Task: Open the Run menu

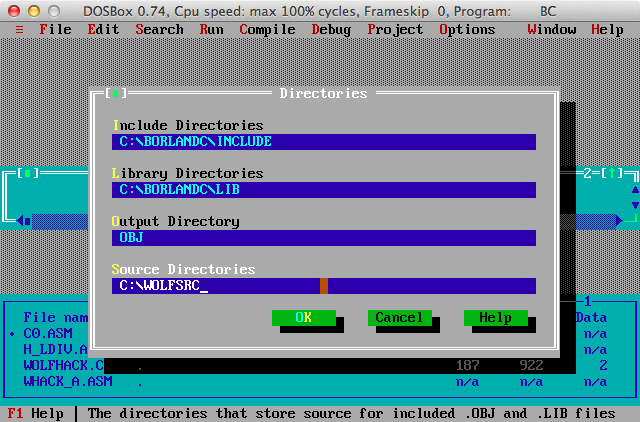Action: pos(211,29)
